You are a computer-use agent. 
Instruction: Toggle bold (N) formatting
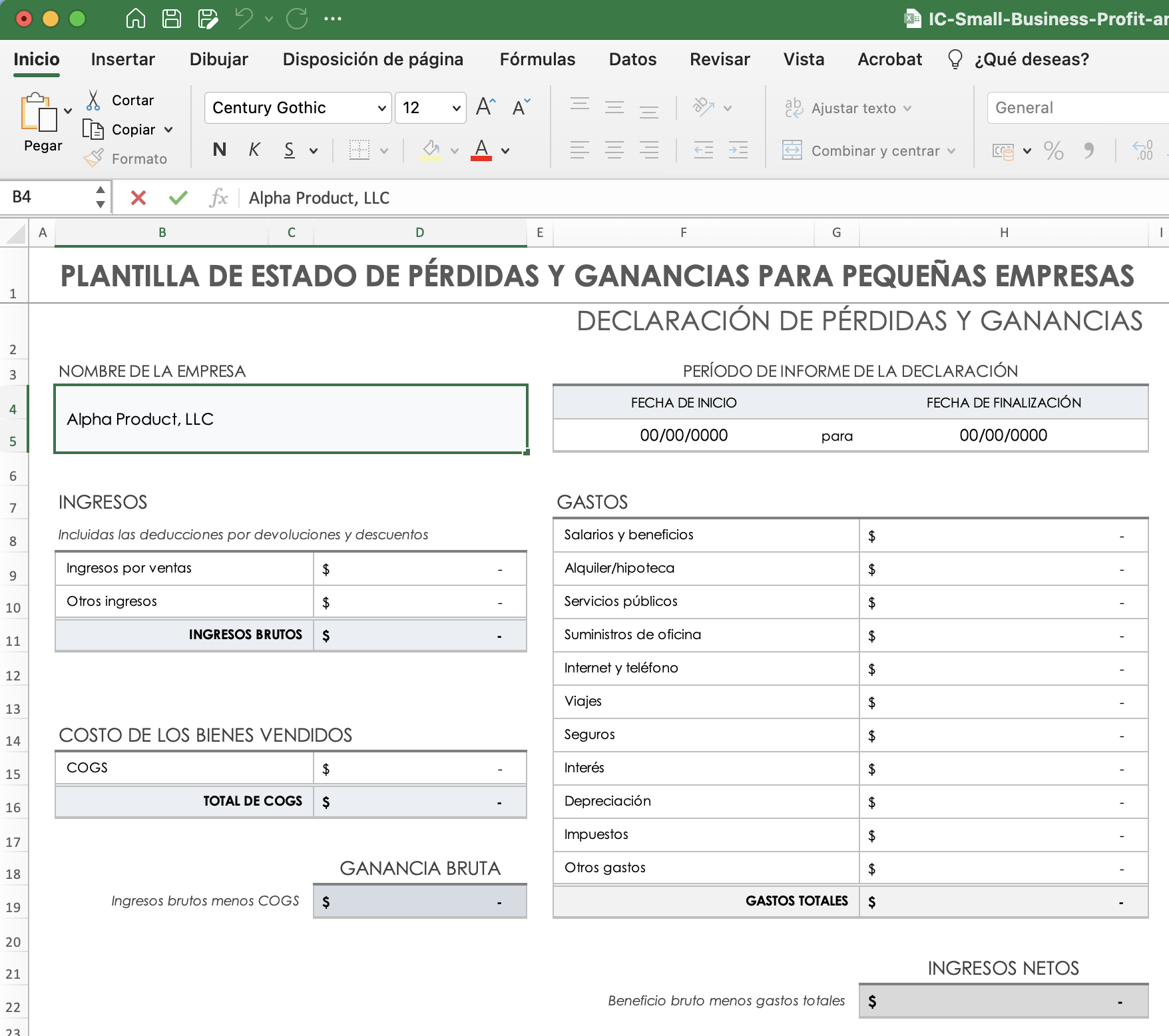pos(220,150)
